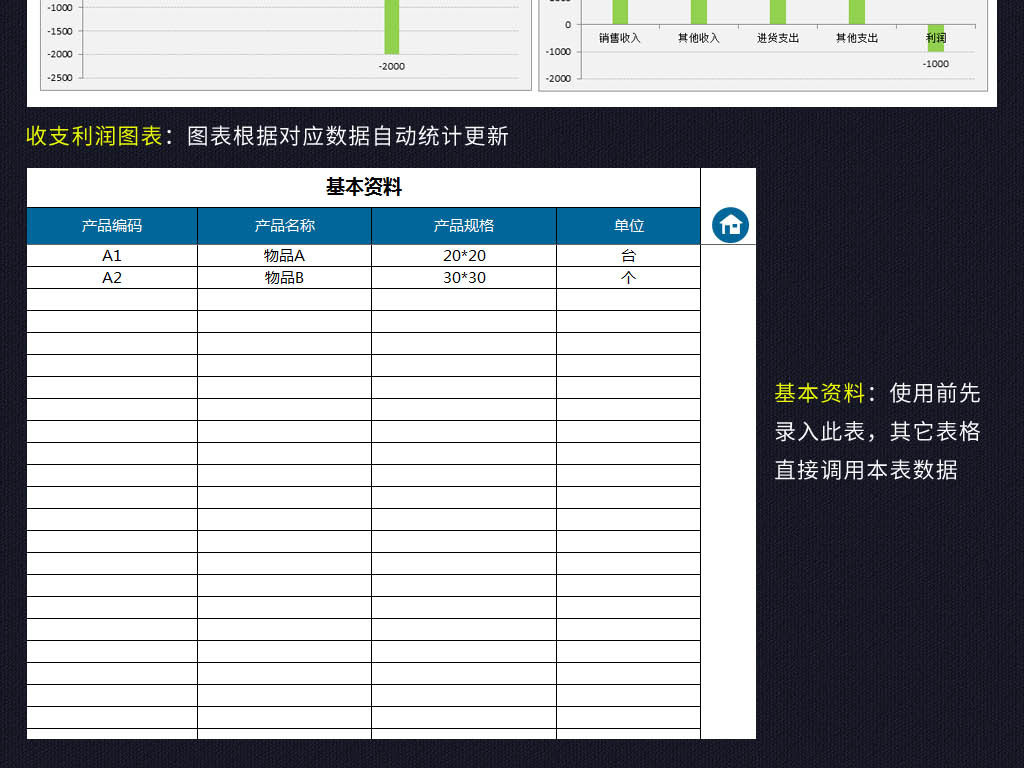The image size is (1024, 768).
Task: Click the unit cell 台
Action: [628, 255]
